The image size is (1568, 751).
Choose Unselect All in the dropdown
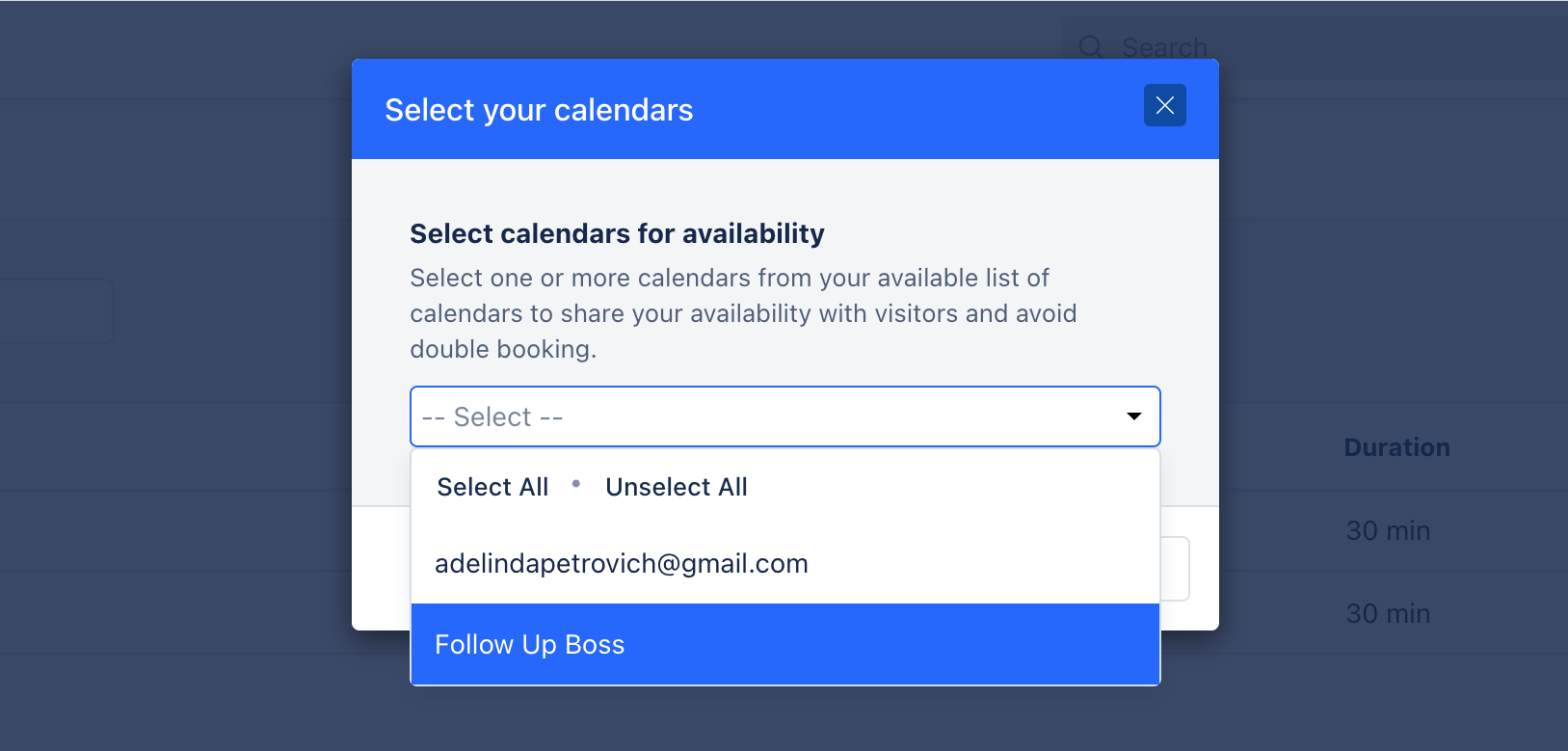[x=677, y=487]
